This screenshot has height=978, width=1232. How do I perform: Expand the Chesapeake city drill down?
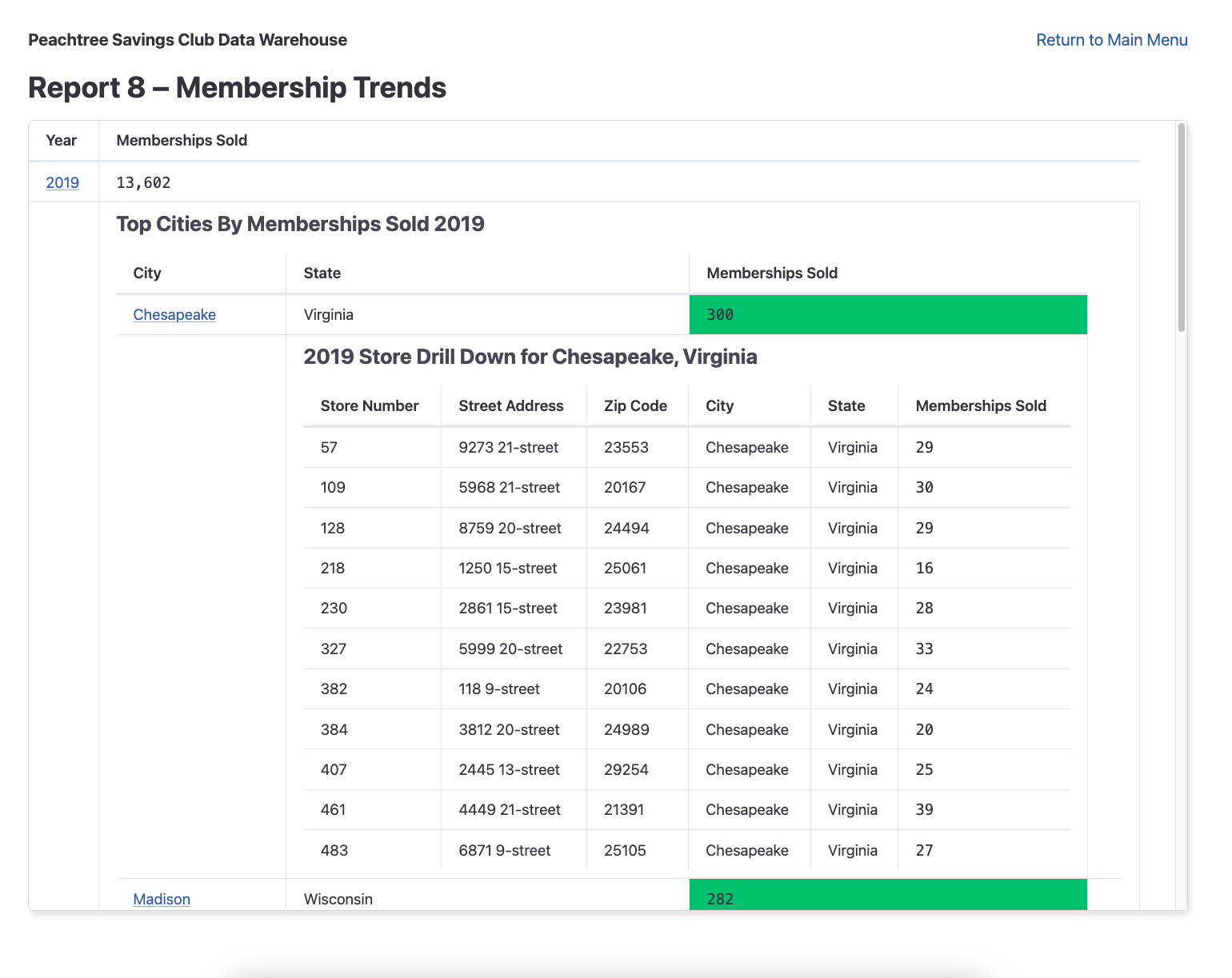coord(174,314)
